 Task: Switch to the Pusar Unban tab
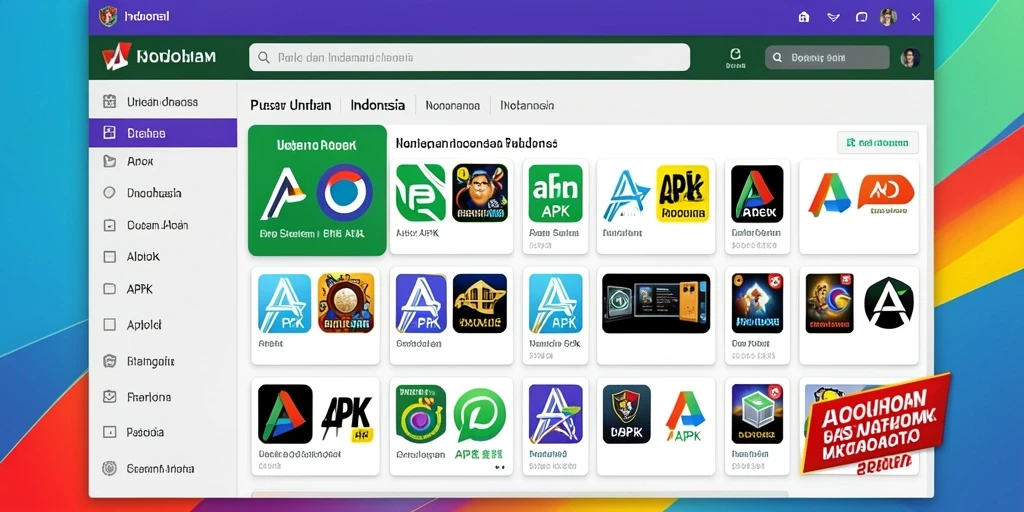[x=291, y=105]
